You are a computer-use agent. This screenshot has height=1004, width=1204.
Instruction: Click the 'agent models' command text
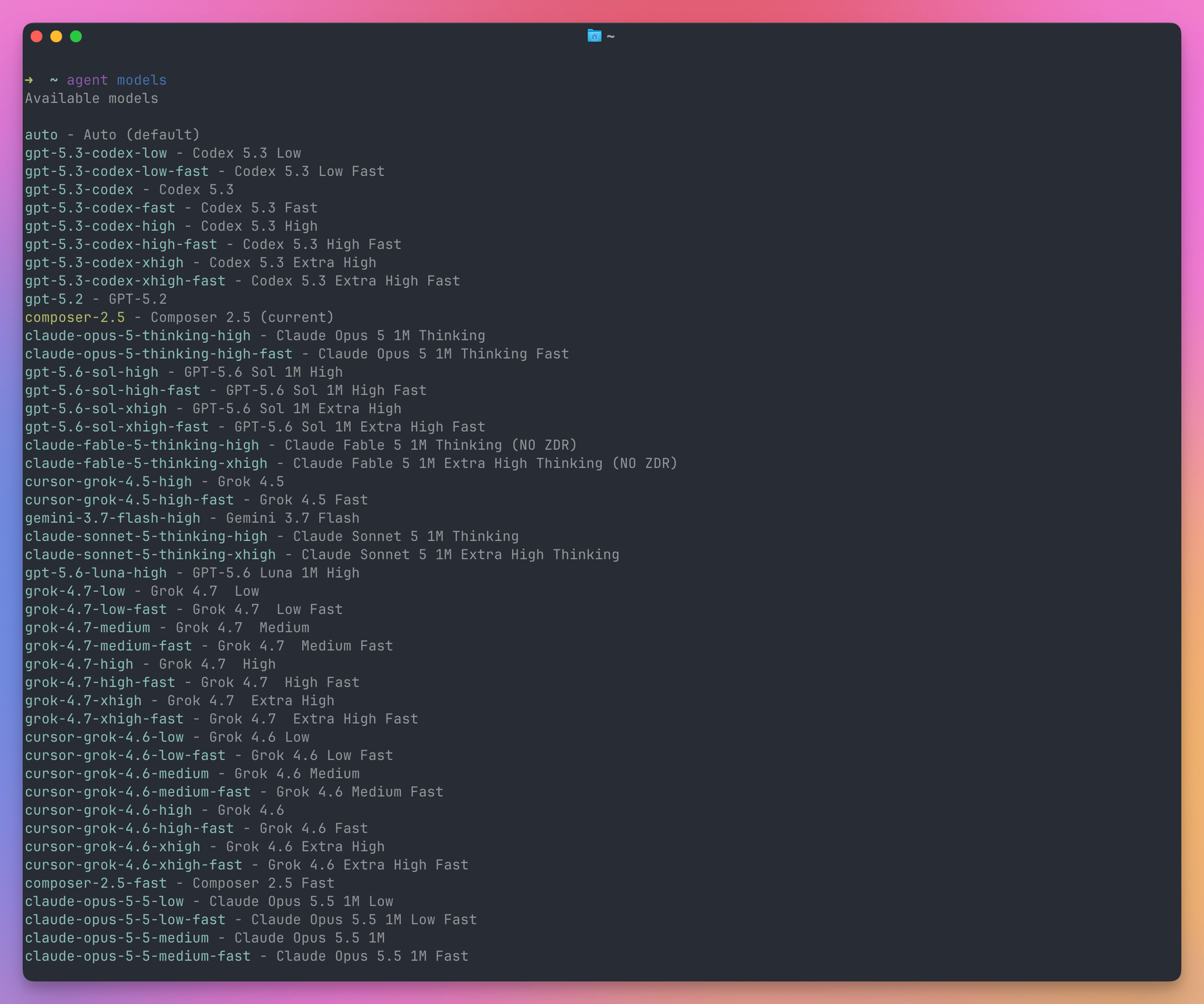pos(117,80)
